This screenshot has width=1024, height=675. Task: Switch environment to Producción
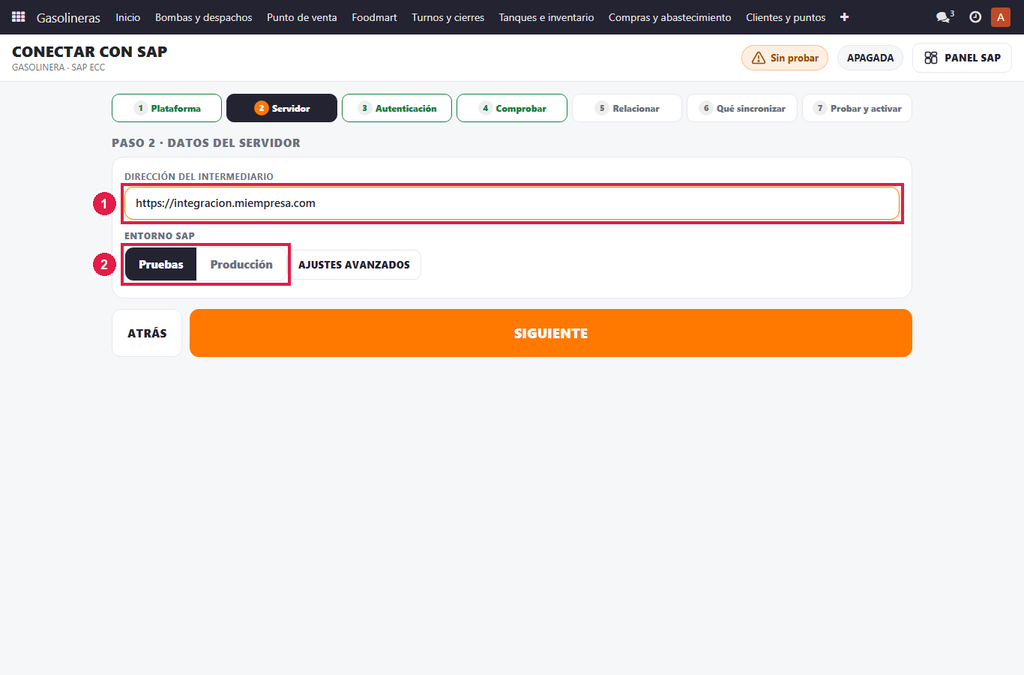(241, 264)
